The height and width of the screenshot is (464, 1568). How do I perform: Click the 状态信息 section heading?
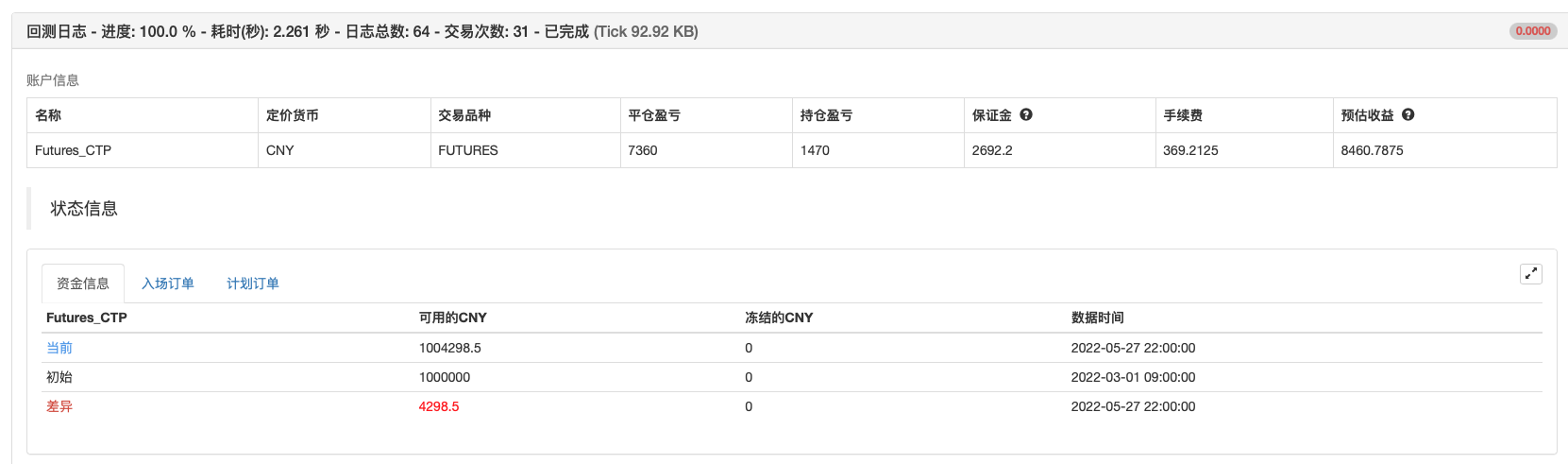tap(84, 209)
